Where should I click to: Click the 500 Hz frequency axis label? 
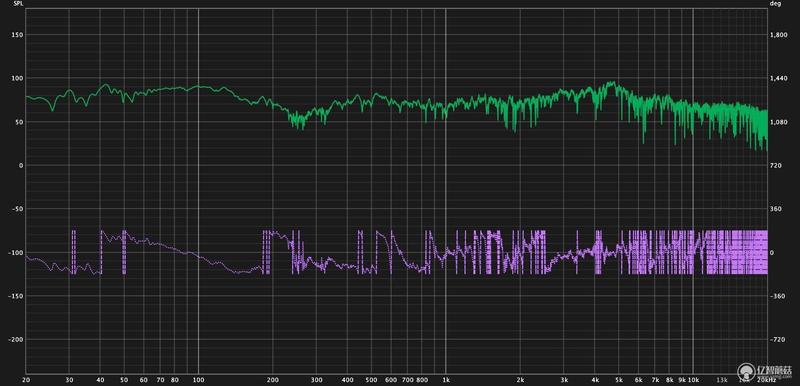[372, 380]
